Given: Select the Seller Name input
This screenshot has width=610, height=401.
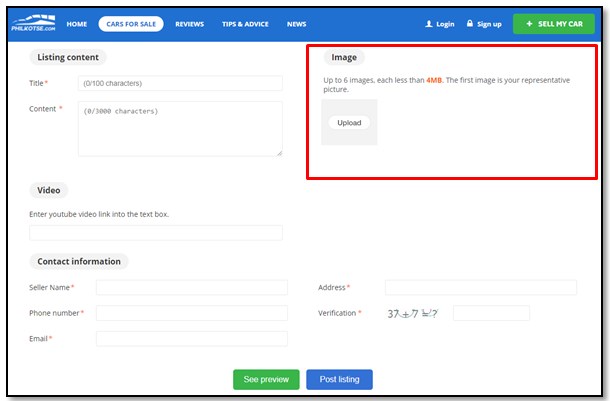Looking at the screenshot, I should 192,287.
